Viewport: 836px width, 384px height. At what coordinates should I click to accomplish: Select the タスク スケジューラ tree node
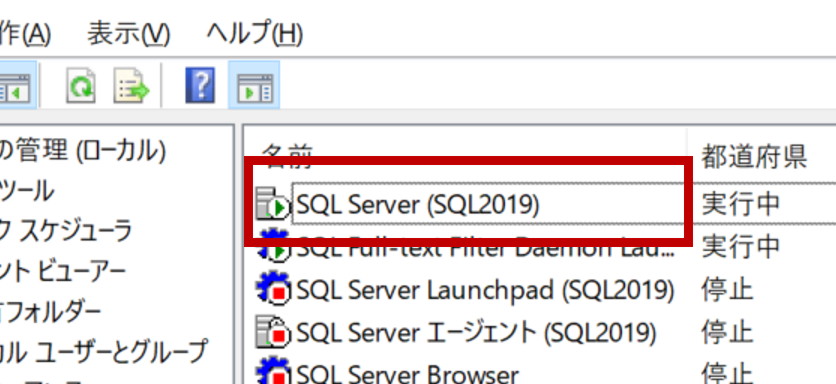[66, 230]
